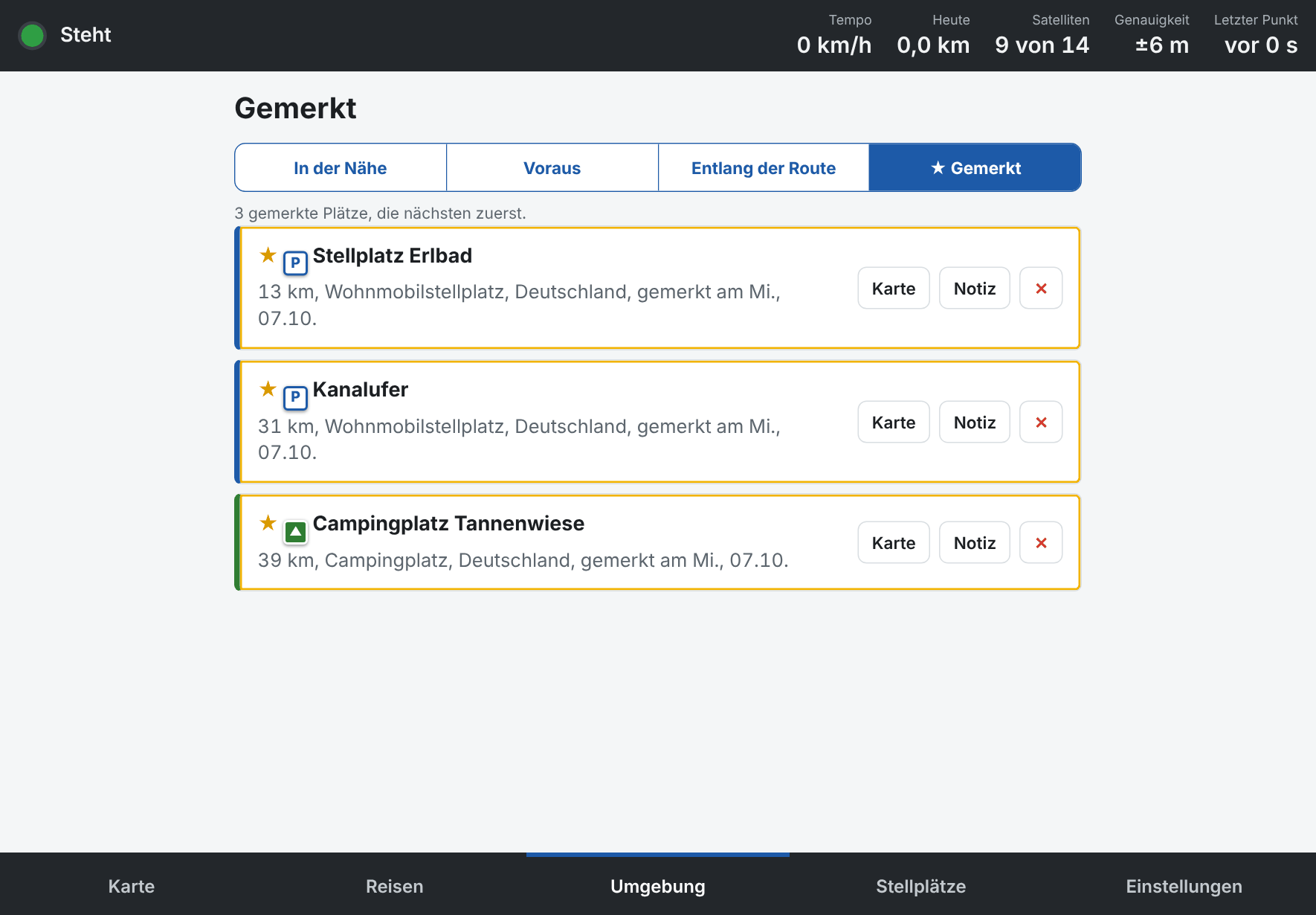Click the star icon beside Kanalufer
Image resolution: width=1316 pixels, height=915 pixels.
coord(268,389)
